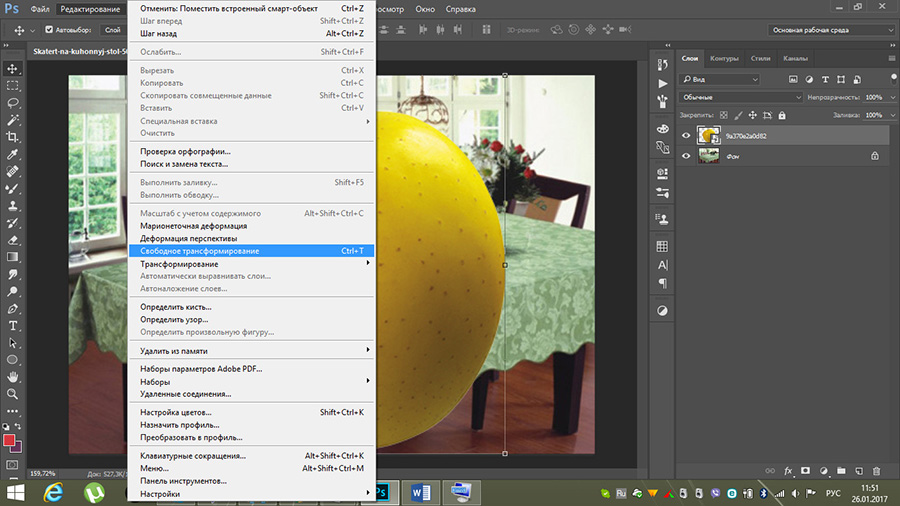Select the Zoom magnifier tool
The image size is (900, 506).
click(x=13, y=394)
